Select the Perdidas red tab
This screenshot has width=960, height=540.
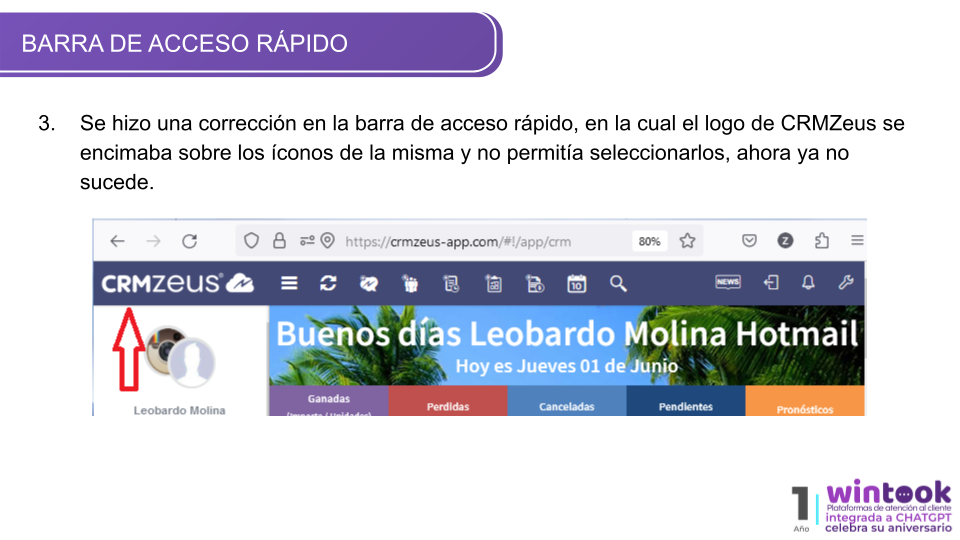448,400
